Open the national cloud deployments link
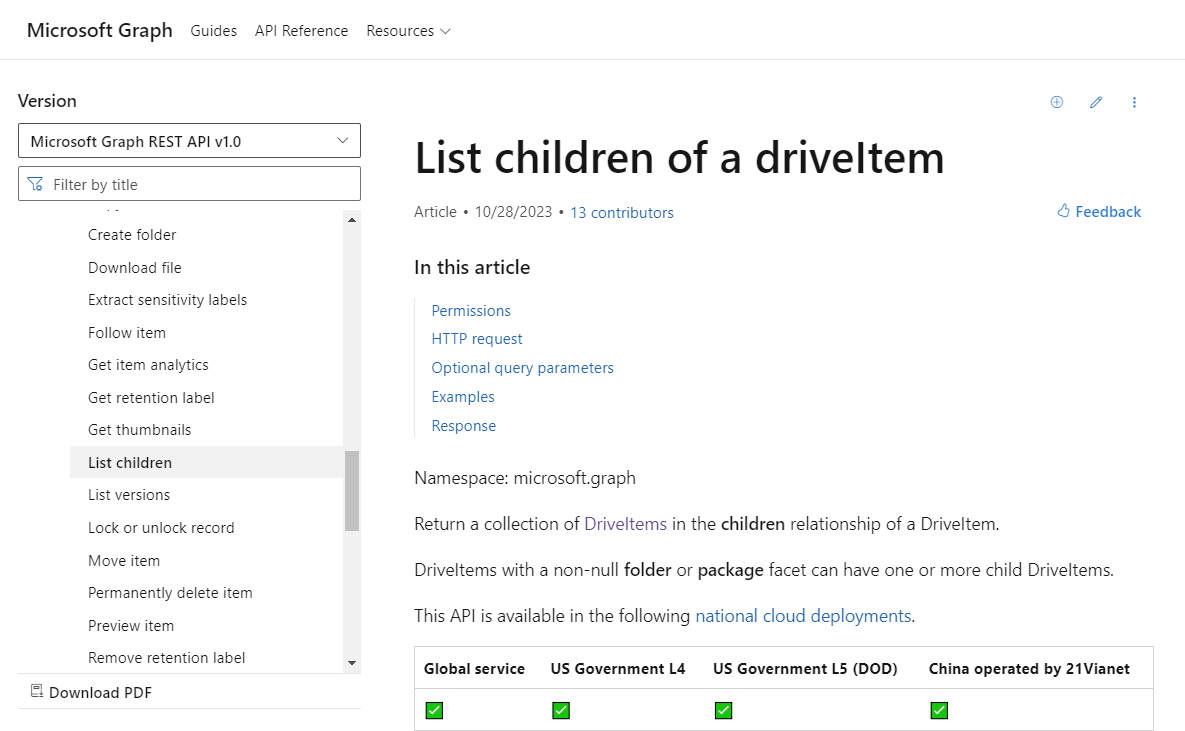1185x731 pixels. click(803, 616)
